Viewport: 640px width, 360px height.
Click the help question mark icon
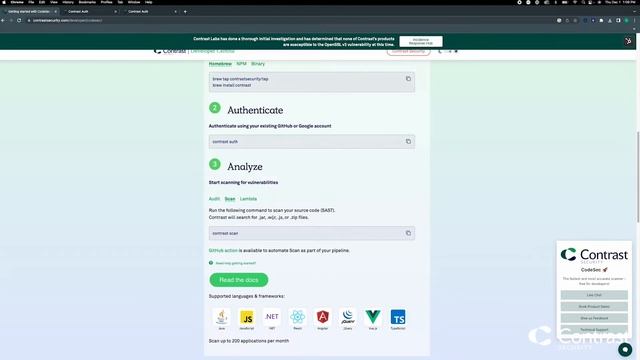pyautogui.click(x=211, y=263)
